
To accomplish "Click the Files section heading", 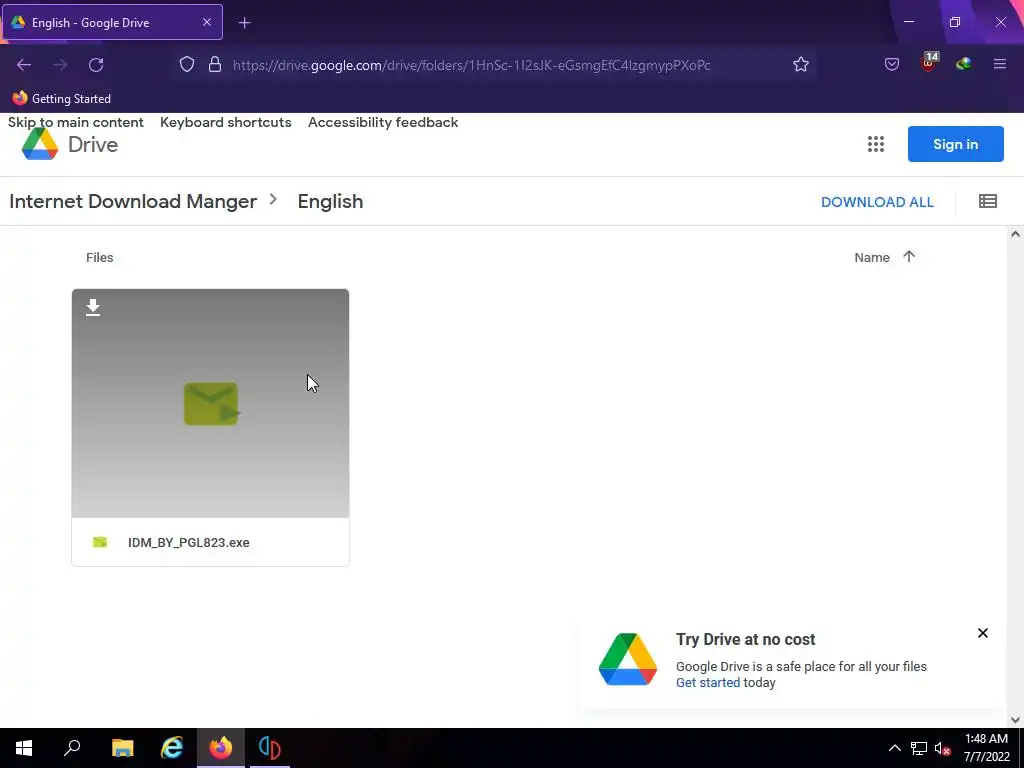I will click(99, 257).
